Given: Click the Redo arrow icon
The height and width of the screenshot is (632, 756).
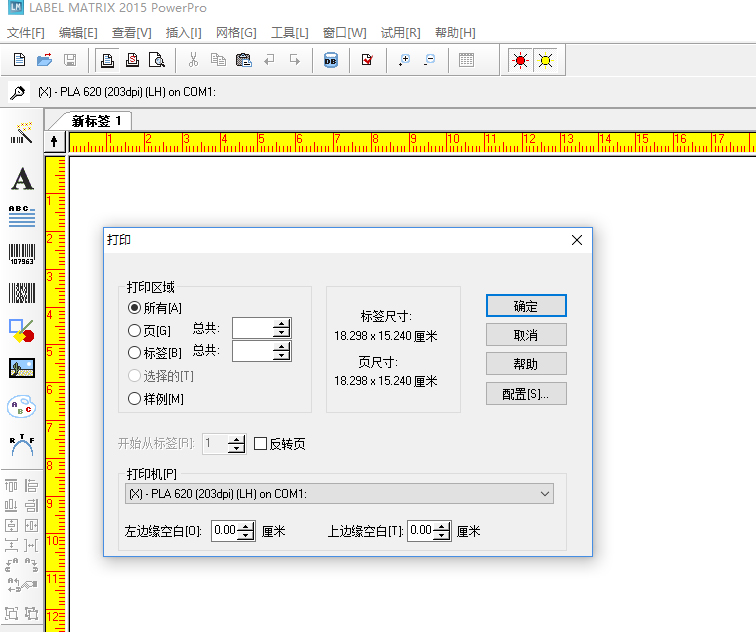Looking at the screenshot, I should 295,60.
